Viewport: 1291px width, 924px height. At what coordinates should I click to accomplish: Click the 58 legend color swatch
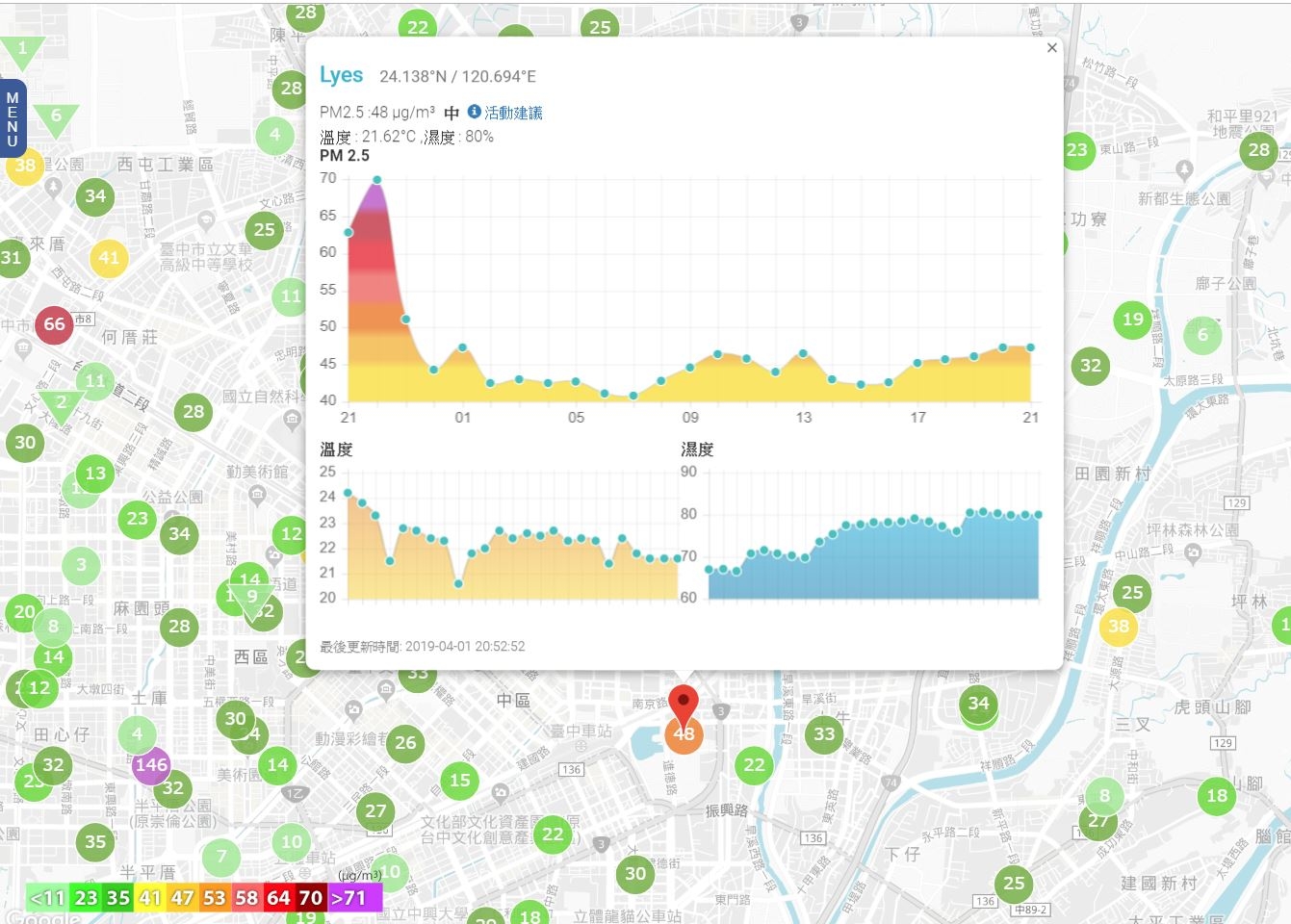tap(246, 898)
